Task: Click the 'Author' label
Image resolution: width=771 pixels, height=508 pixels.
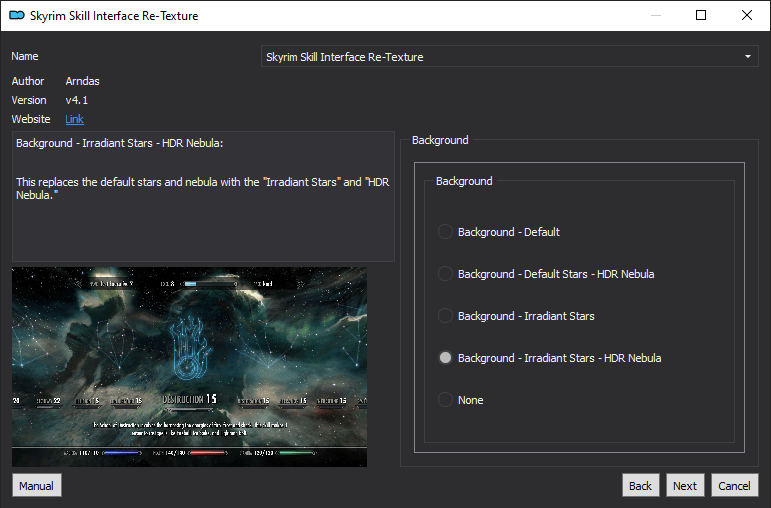Action: click(28, 81)
